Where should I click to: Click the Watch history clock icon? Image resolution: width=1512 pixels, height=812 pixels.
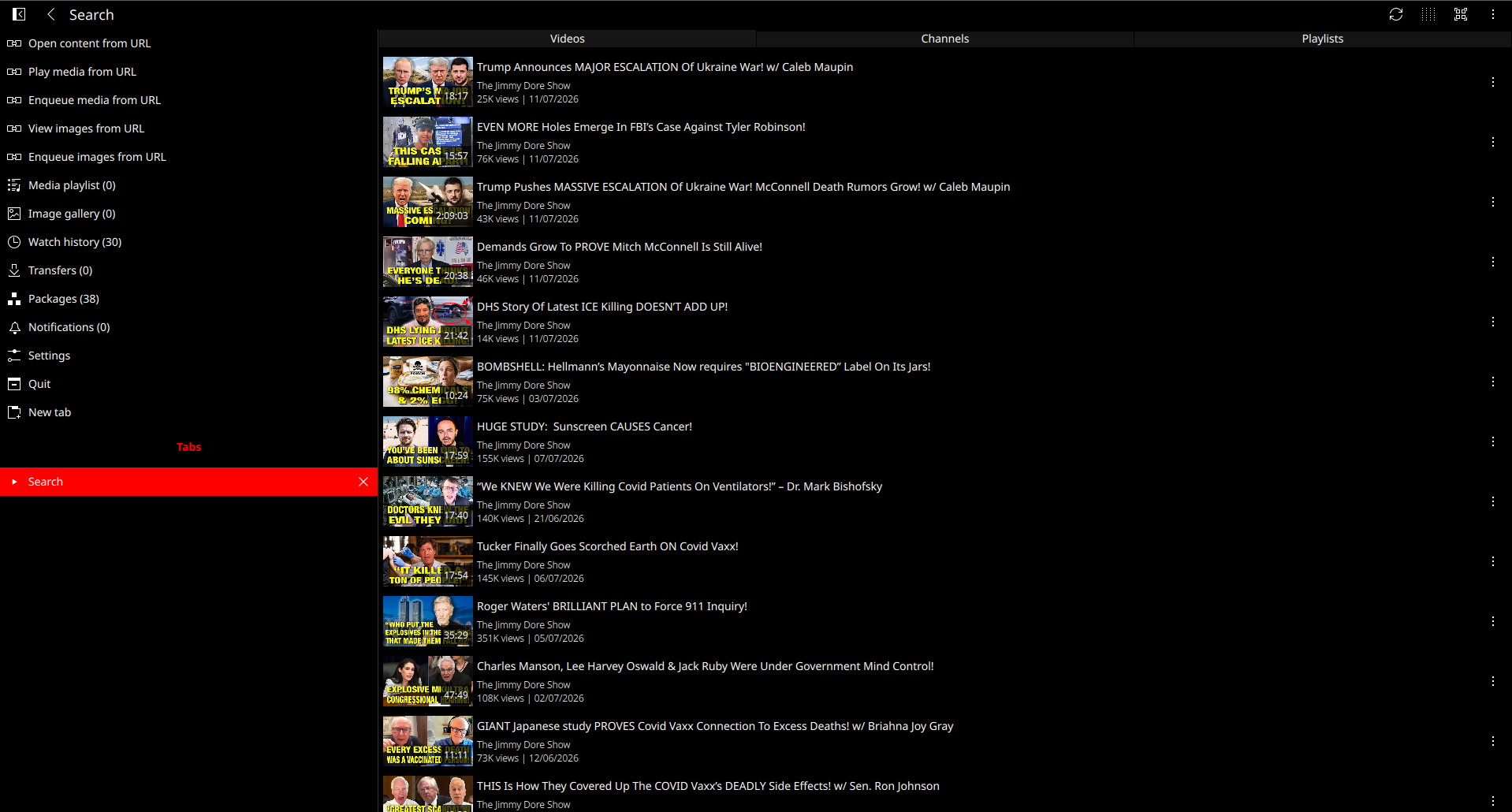[14, 242]
